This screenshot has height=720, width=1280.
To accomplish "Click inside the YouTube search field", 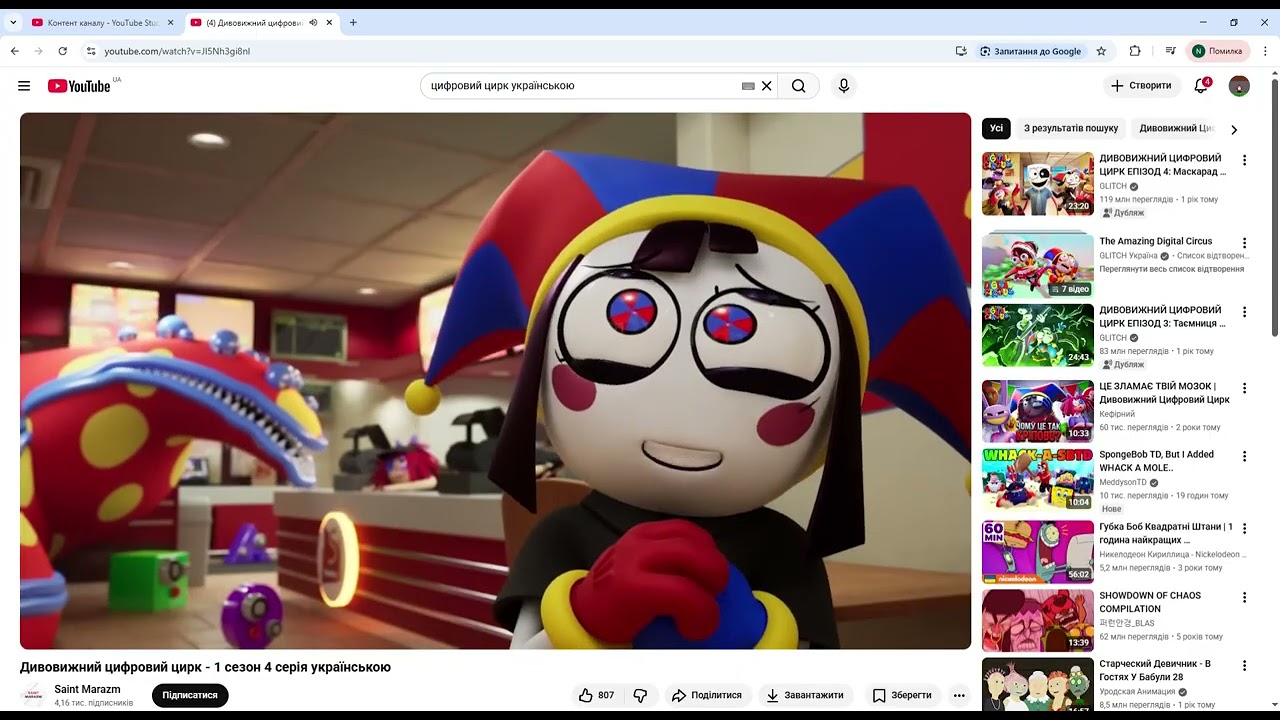I will pyautogui.click(x=583, y=86).
